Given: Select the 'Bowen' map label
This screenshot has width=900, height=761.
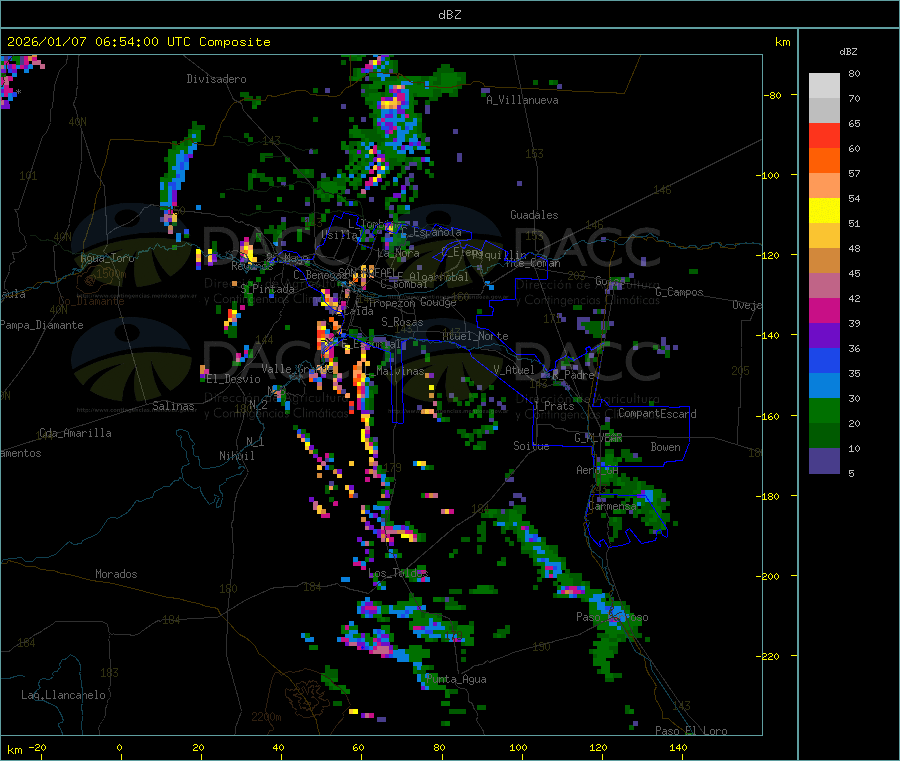Looking at the screenshot, I should pyautogui.click(x=666, y=447).
